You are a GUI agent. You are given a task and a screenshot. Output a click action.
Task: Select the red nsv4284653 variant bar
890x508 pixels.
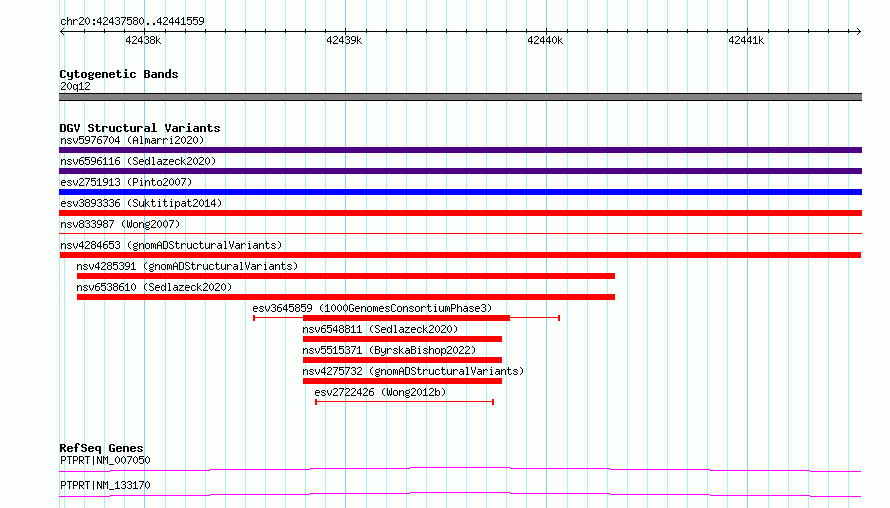[x=460, y=255]
